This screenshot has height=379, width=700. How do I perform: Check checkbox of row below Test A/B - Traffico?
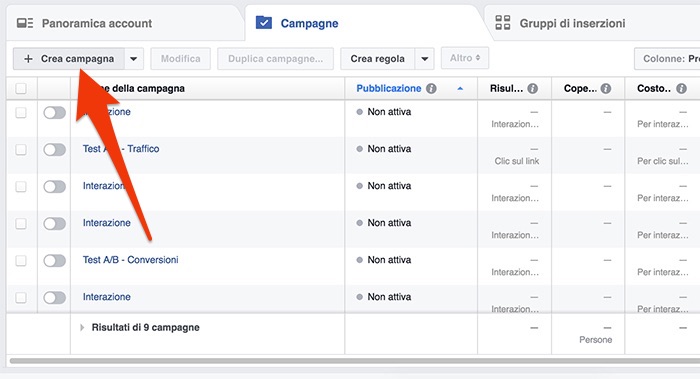[x=21, y=187]
